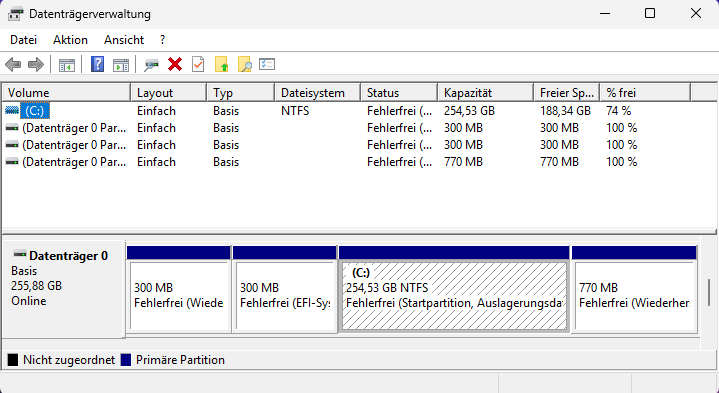The image size is (719, 393).
Task: Click the red X delete icon
Action: pos(175,64)
